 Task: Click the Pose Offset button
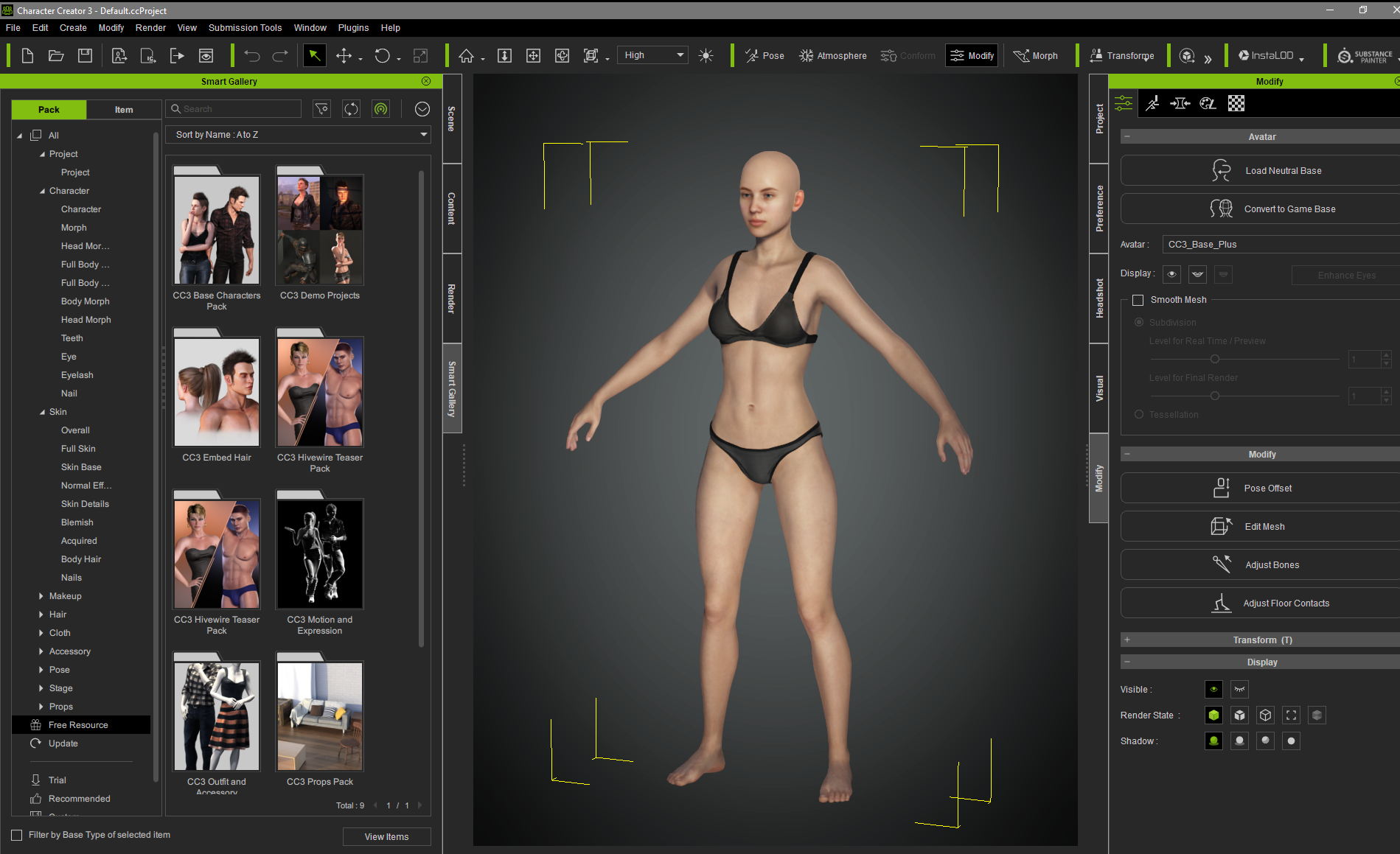click(1260, 489)
